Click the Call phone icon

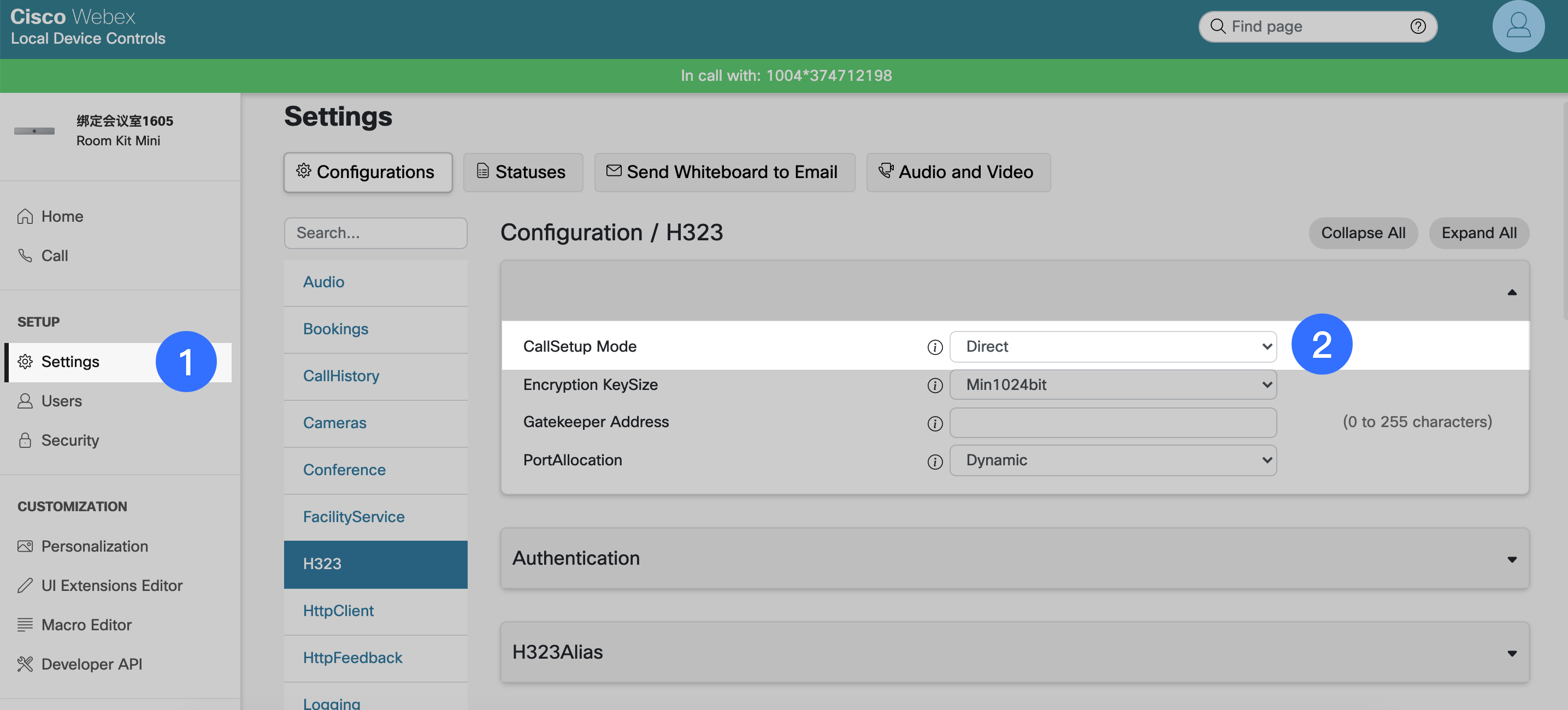(x=25, y=256)
